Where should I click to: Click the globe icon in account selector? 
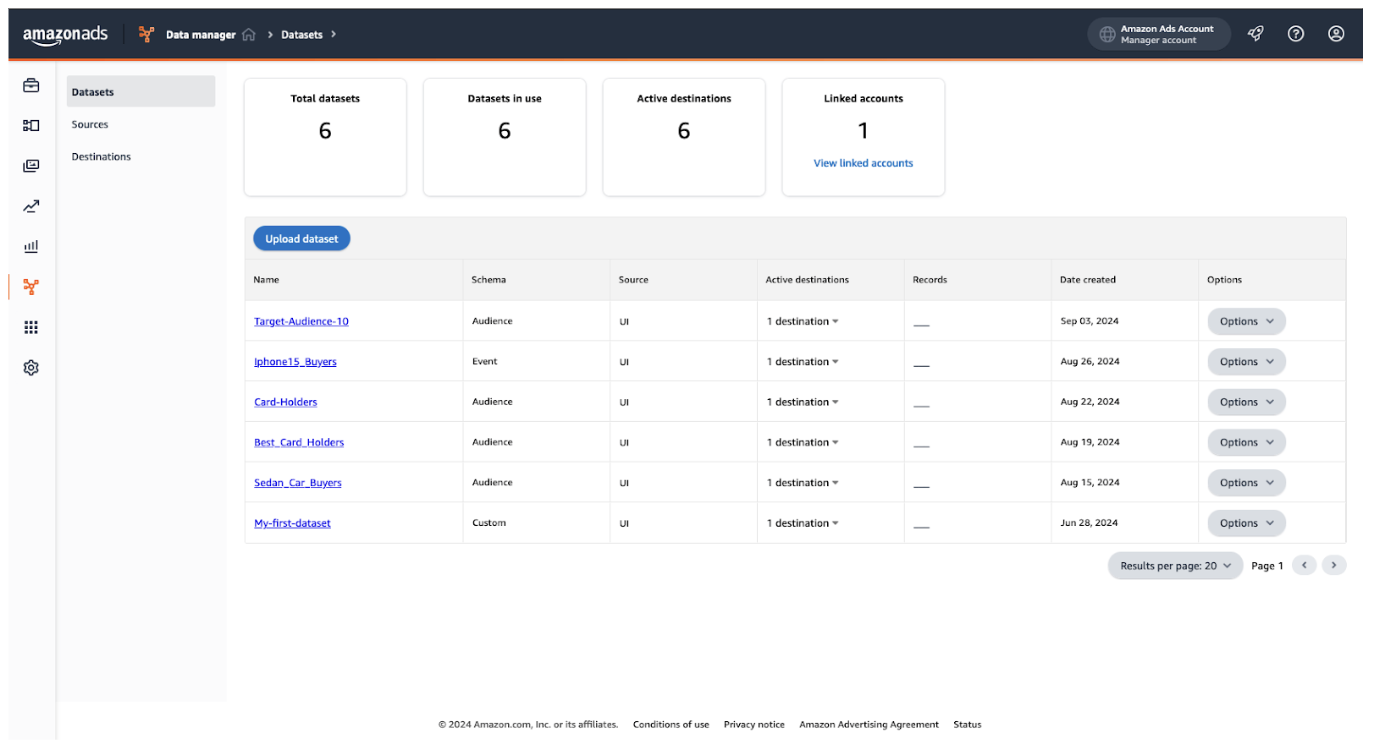pyautogui.click(x=1107, y=34)
